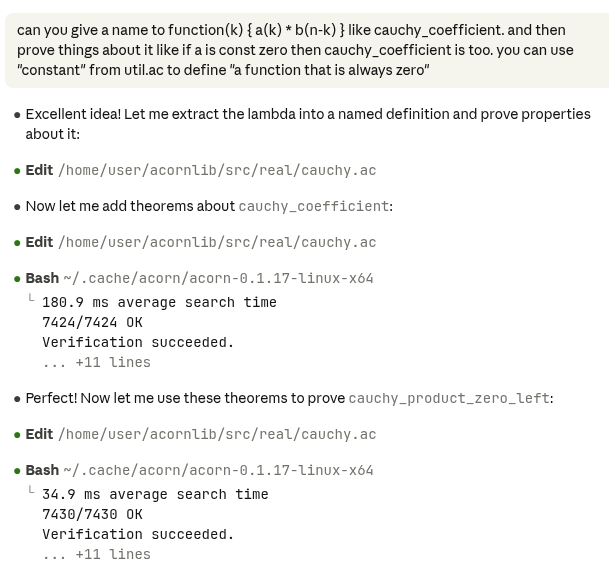Expand '+11 lines' under 180.9 ms output

click(96, 362)
